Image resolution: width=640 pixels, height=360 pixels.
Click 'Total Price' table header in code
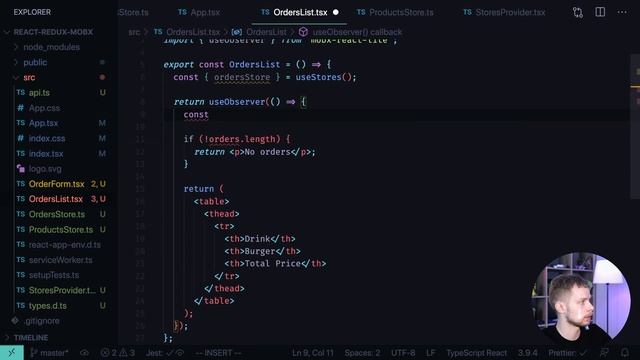point(273,264)
